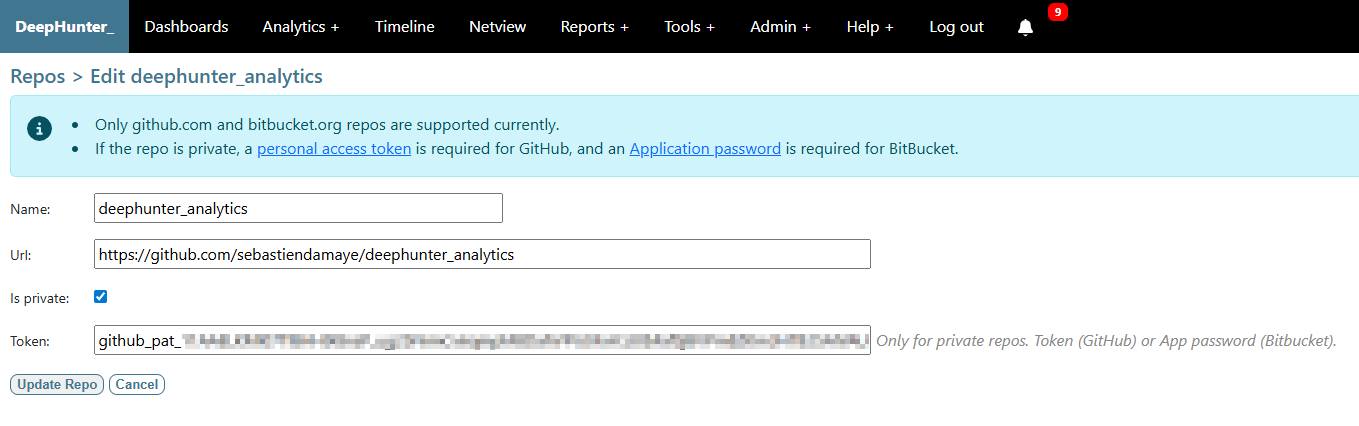Expand the Analytics + menu
This screenshot has height=426, width=1359.
[301, 27]
